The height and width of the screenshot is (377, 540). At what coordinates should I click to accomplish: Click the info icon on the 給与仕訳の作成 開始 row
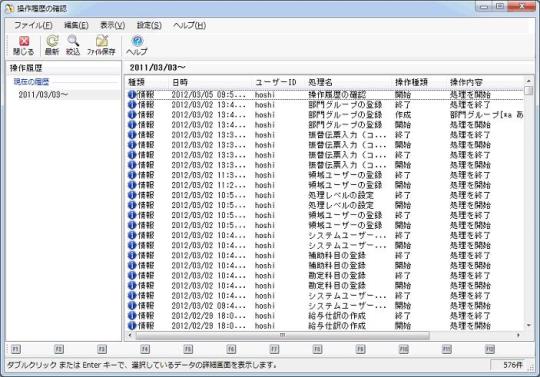[132, 326]
